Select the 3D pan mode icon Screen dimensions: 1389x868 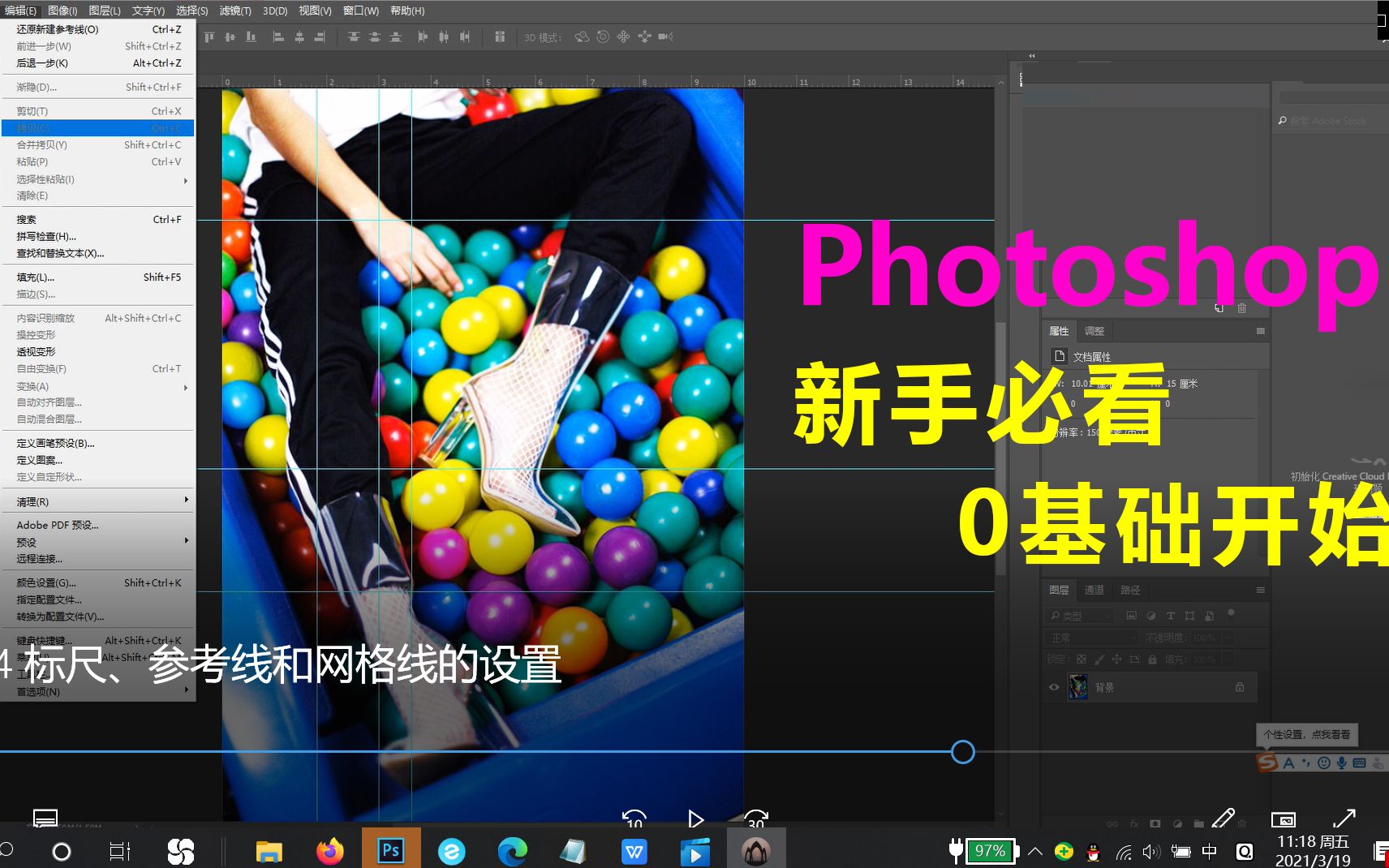(623, 37)
